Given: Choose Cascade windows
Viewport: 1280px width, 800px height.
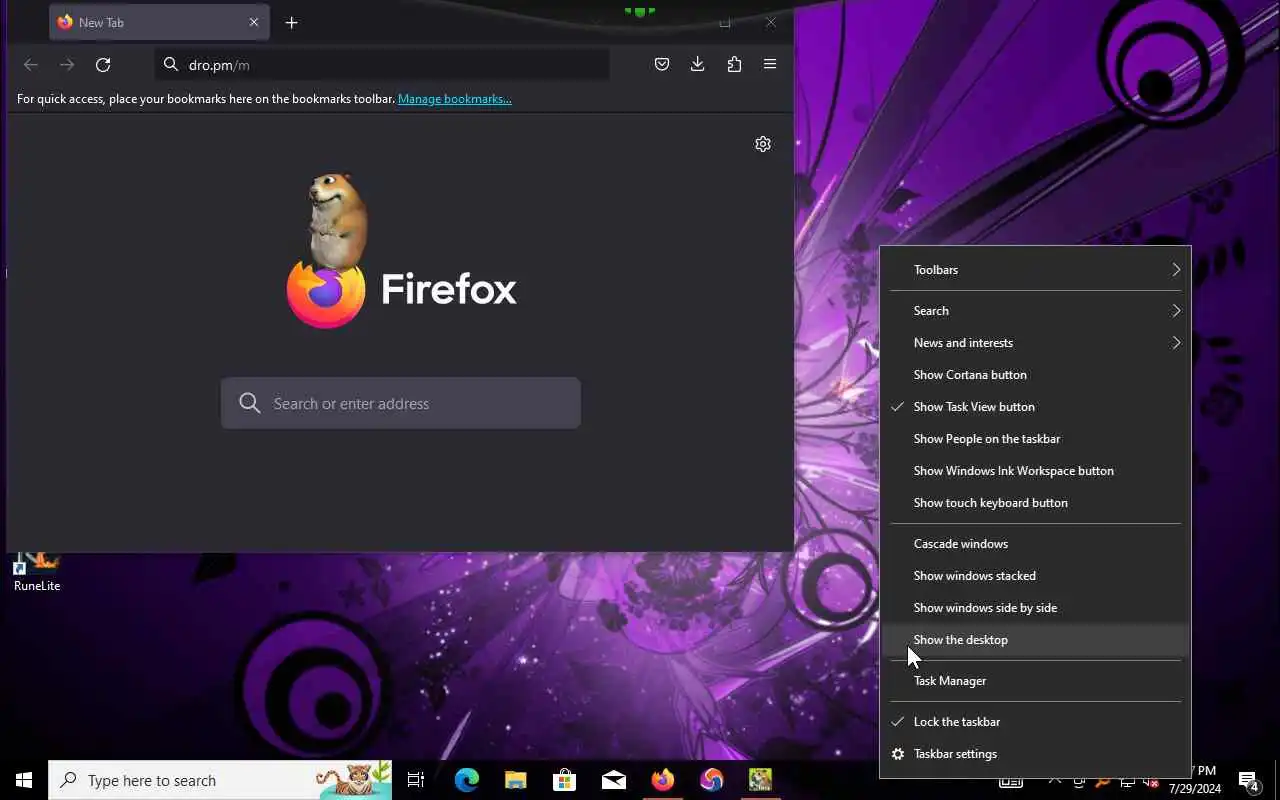Looking at the screenshot, I should point(1036,544).
